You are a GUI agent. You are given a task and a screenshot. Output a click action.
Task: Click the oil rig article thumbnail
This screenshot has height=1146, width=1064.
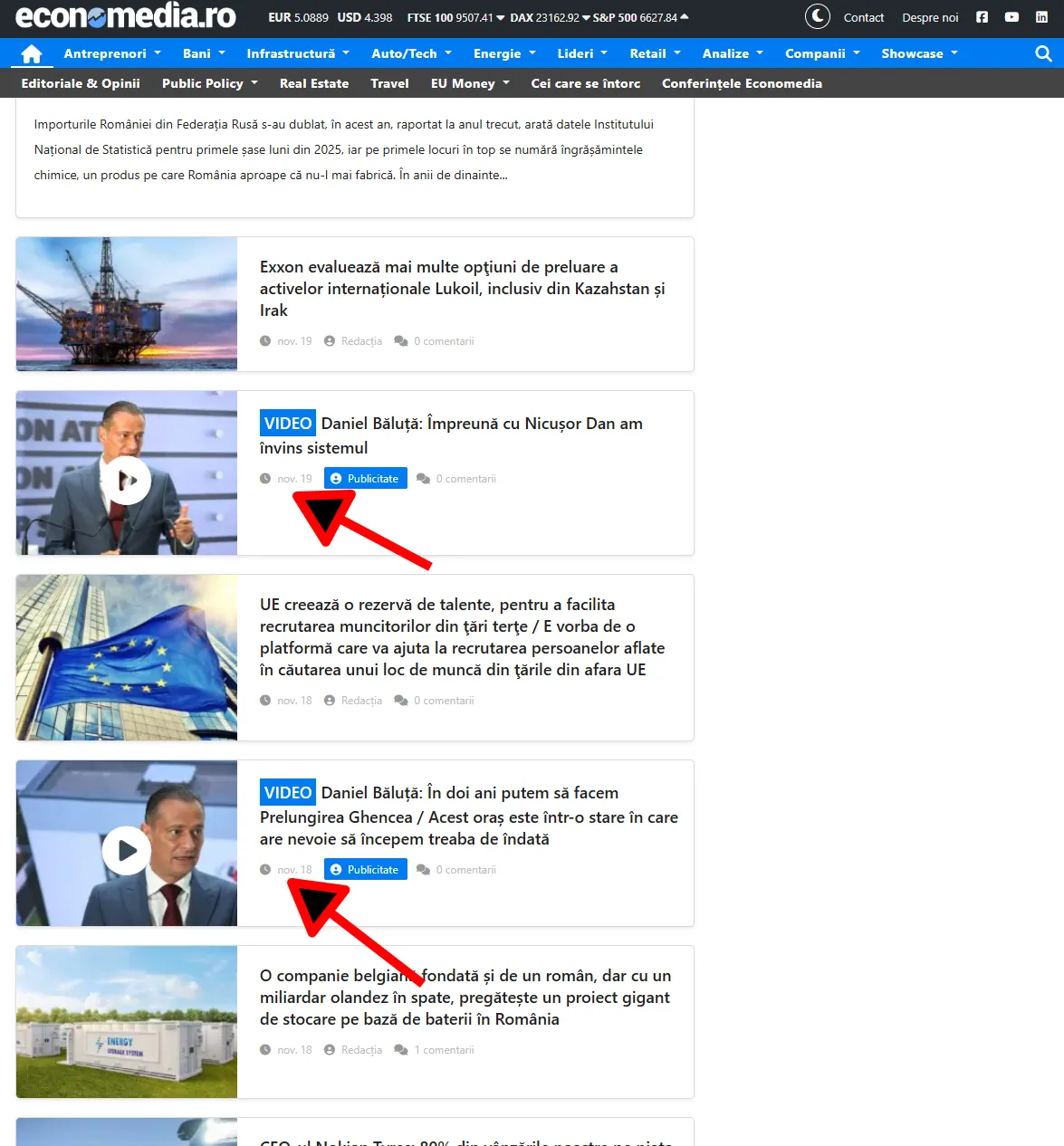click(127, 304)
